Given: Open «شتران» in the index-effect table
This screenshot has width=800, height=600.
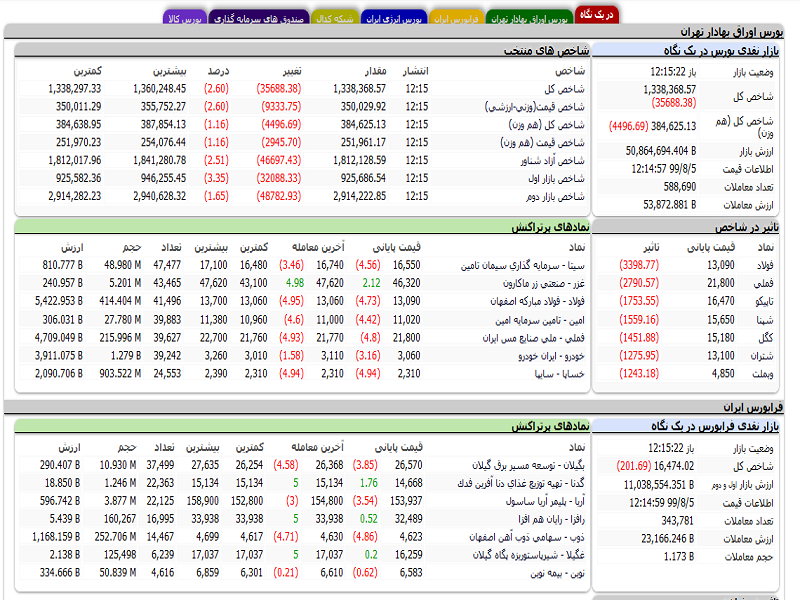Looking at the screenshot, I should [x=762, y=356].
